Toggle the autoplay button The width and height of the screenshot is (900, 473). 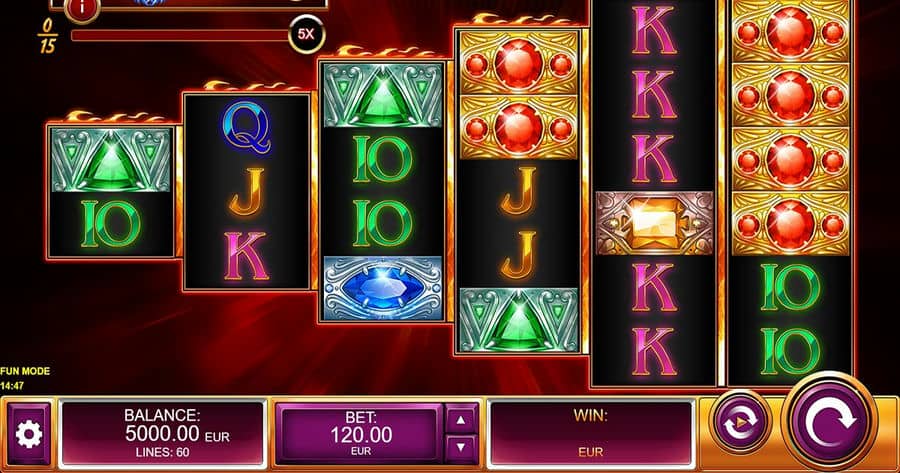(740, 424)
